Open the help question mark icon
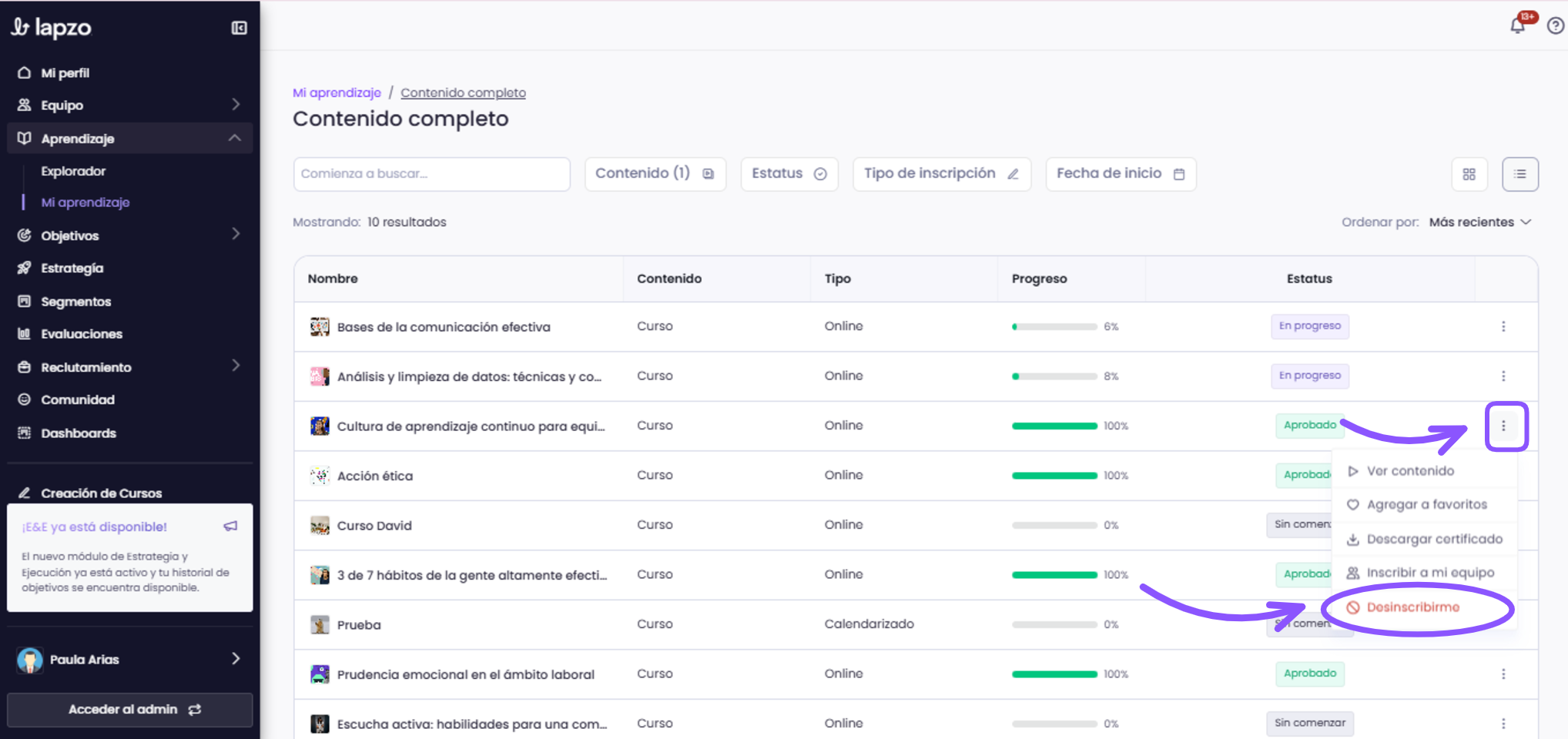The height and width of the screenshot is (739, 1568). tap(1556, 26)
